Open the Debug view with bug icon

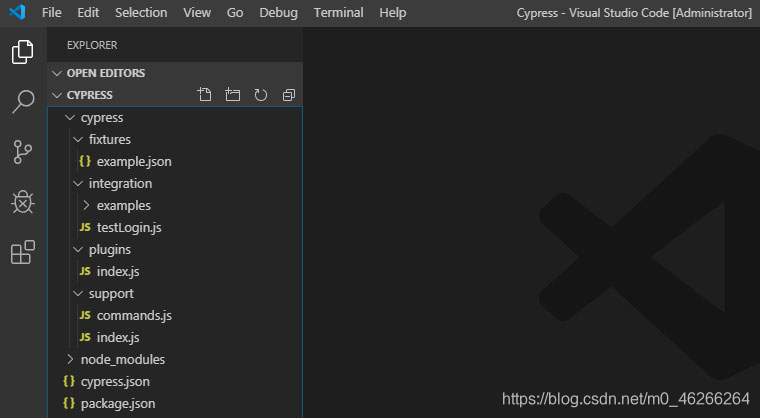pyautogui.click(x=23, y=202)
